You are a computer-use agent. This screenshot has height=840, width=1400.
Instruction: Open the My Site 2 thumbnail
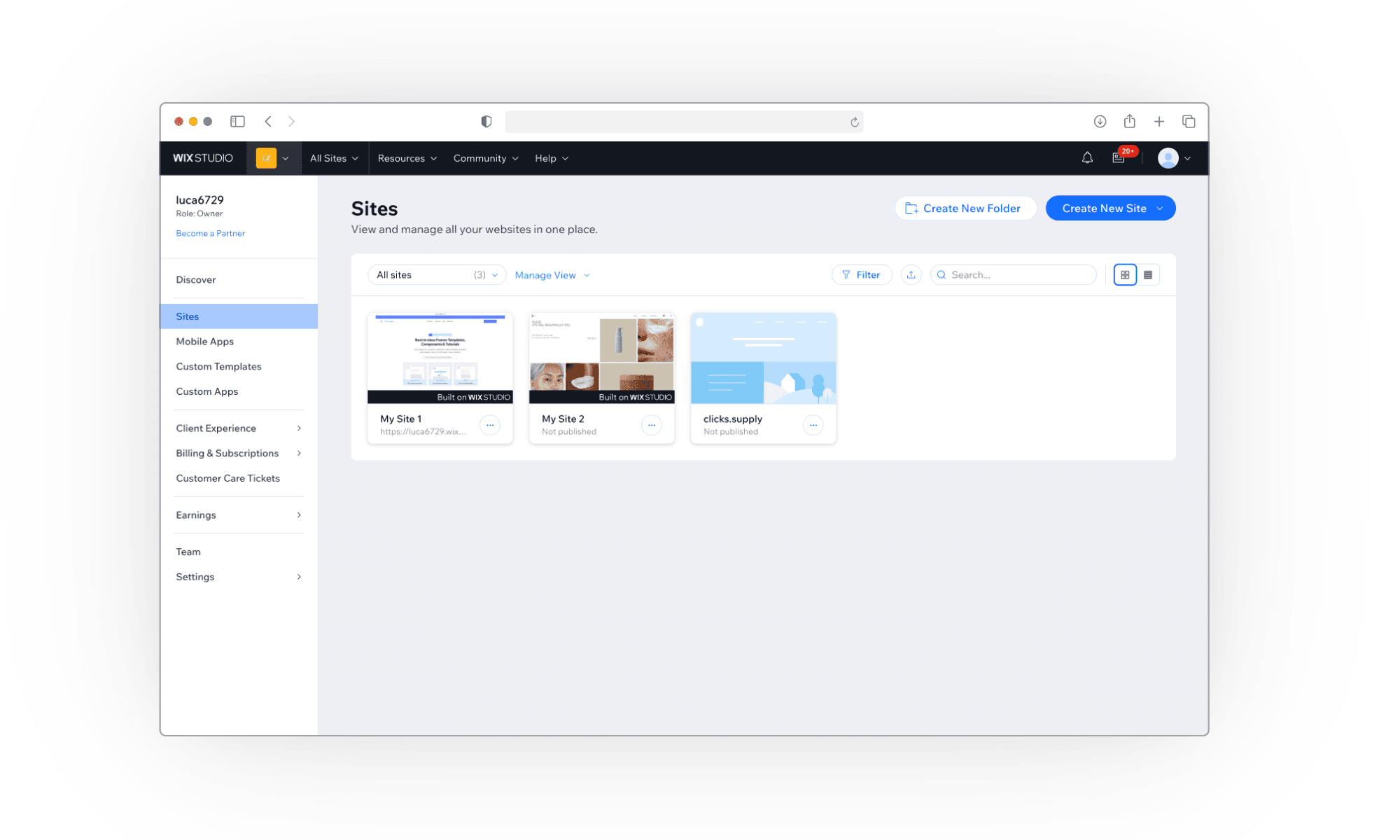tap(601, 358)
